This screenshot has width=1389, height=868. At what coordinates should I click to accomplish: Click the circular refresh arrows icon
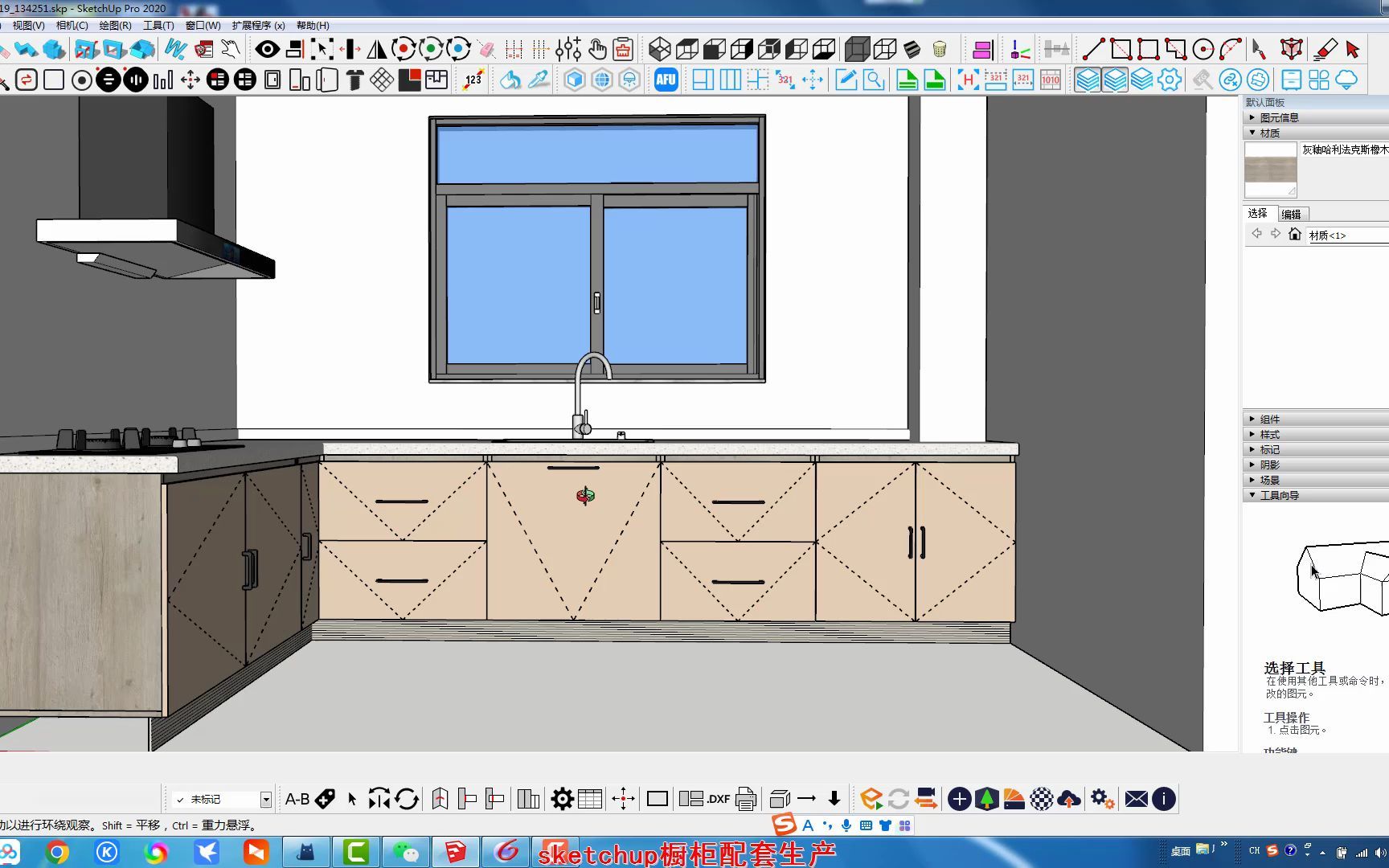pyautogui.click(x=407, y=799)
